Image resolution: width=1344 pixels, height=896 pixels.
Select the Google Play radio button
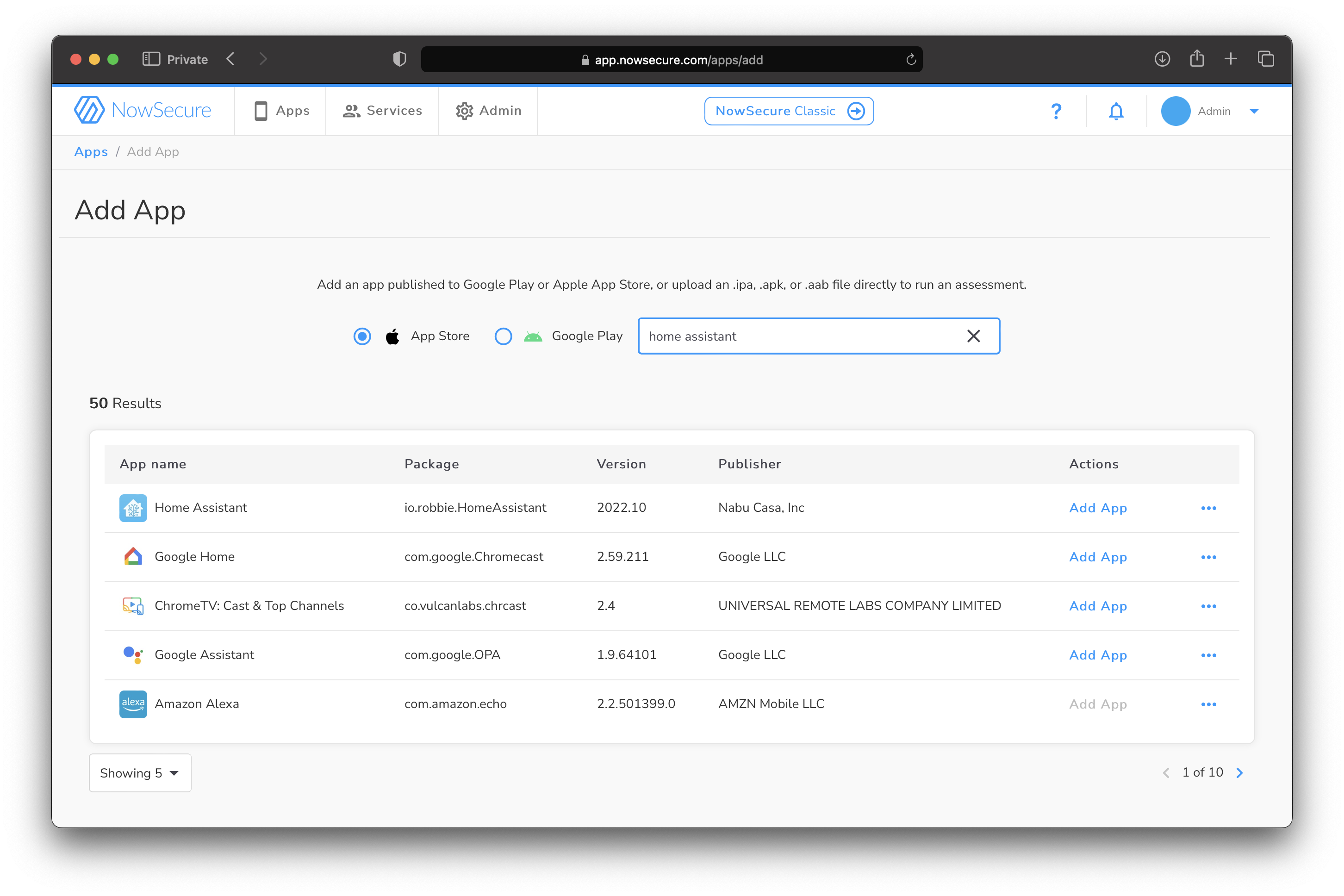pos(503,336)
